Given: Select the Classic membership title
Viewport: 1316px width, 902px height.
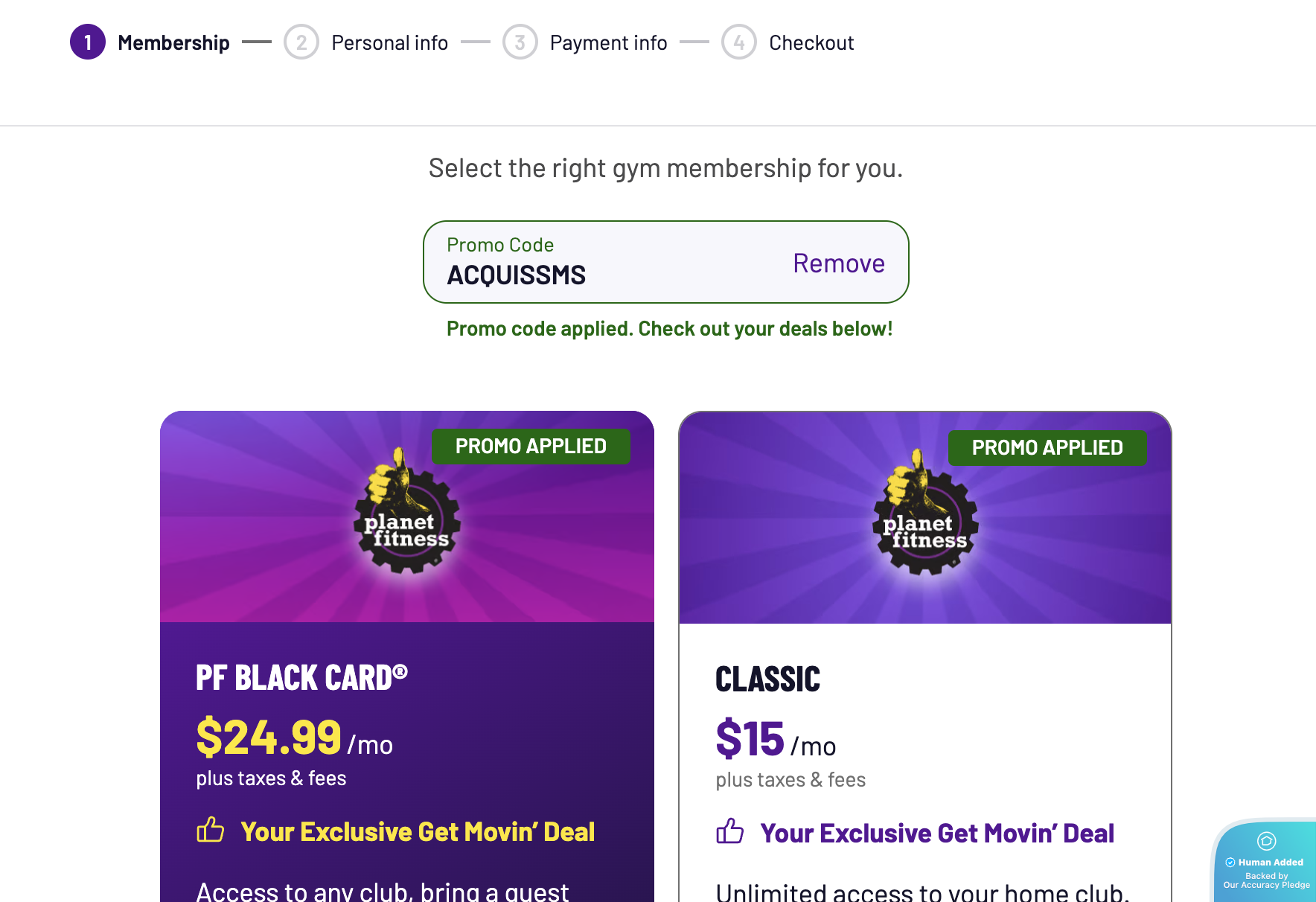Looking at the screenshot, I should 767,679.
